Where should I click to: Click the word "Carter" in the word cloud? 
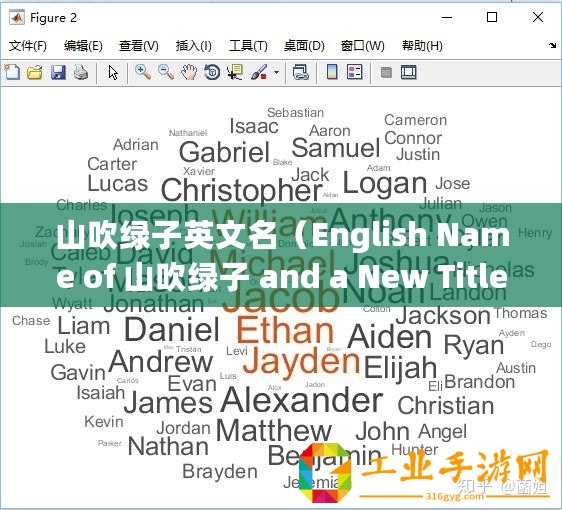point(112,164)
